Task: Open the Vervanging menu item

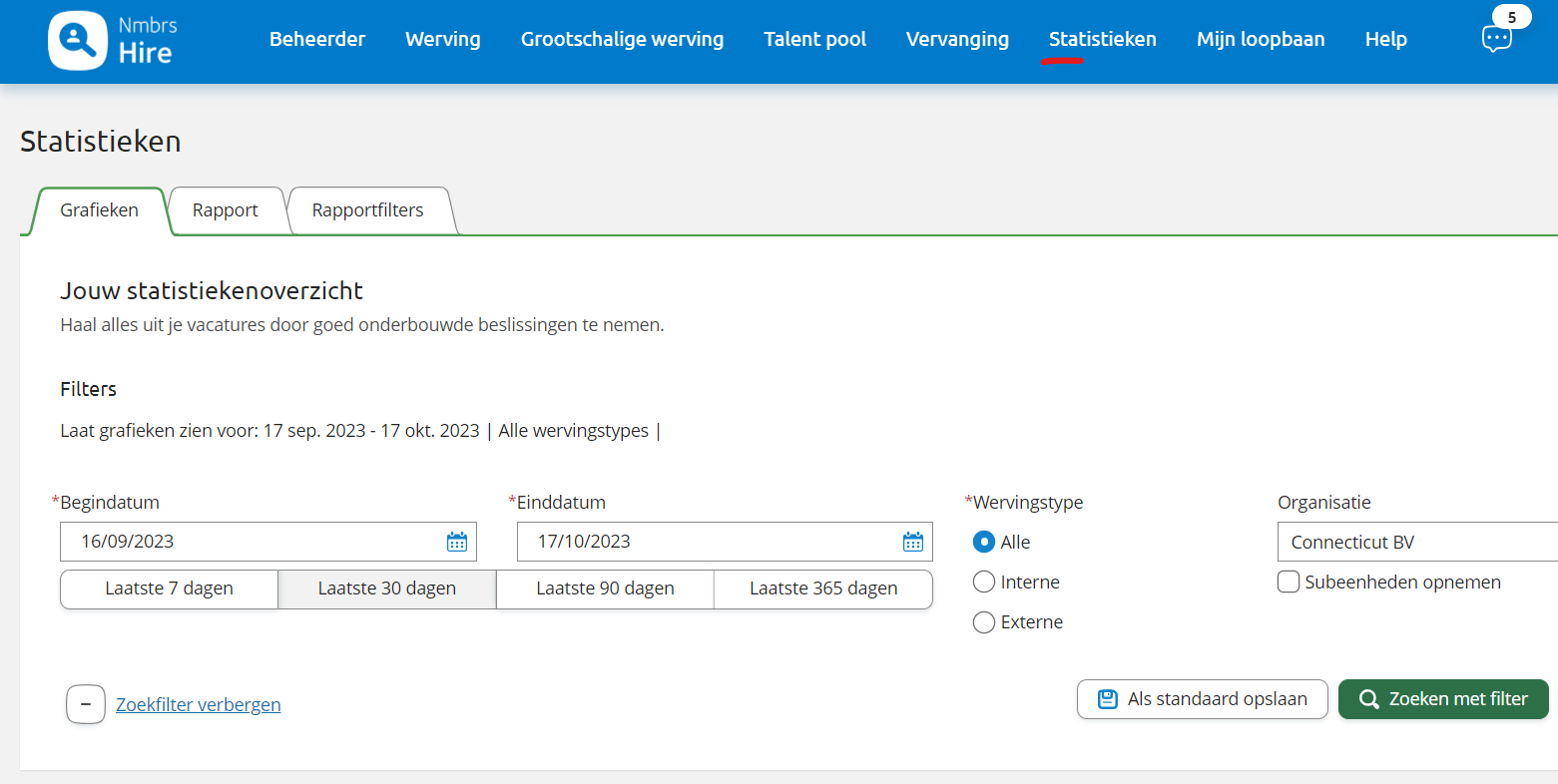Action: coord(957,39)
